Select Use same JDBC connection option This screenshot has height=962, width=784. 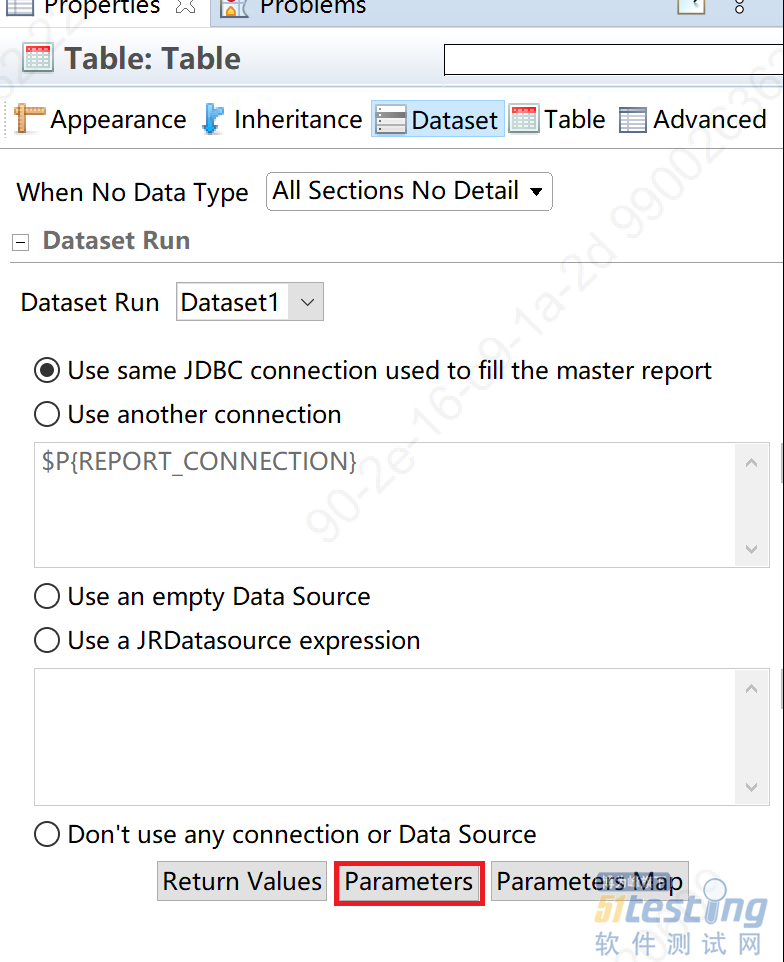(x=47, y=371)
